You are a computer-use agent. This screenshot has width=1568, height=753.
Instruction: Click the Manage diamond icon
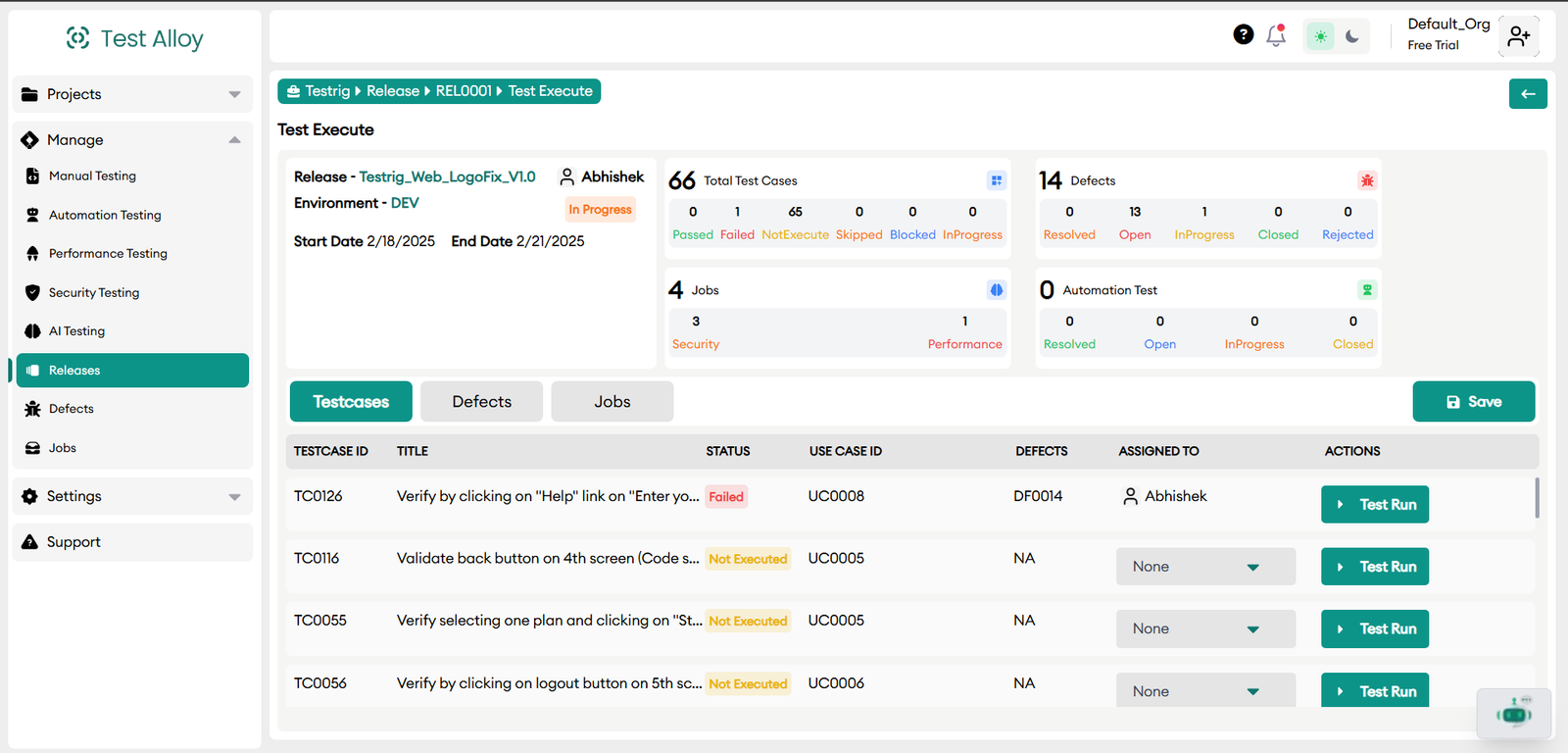[30, 140]
